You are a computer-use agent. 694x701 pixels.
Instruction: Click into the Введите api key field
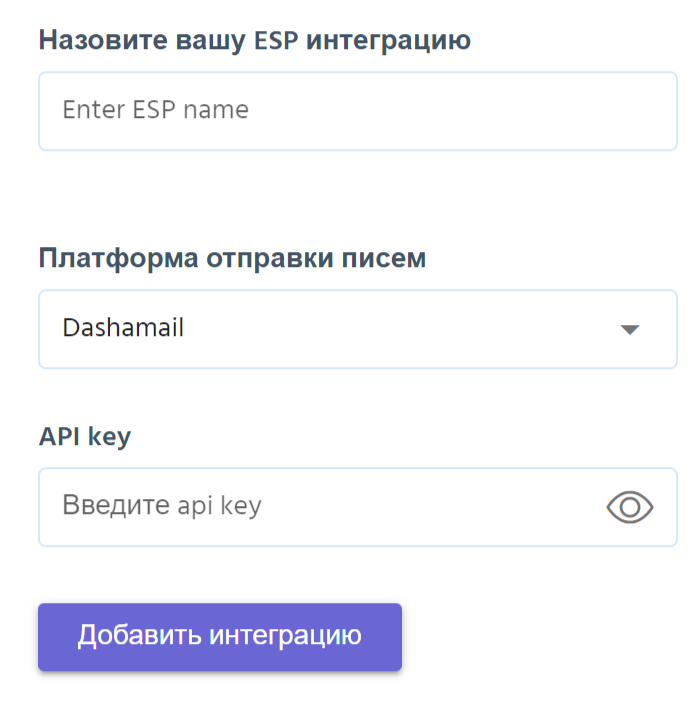320,507
